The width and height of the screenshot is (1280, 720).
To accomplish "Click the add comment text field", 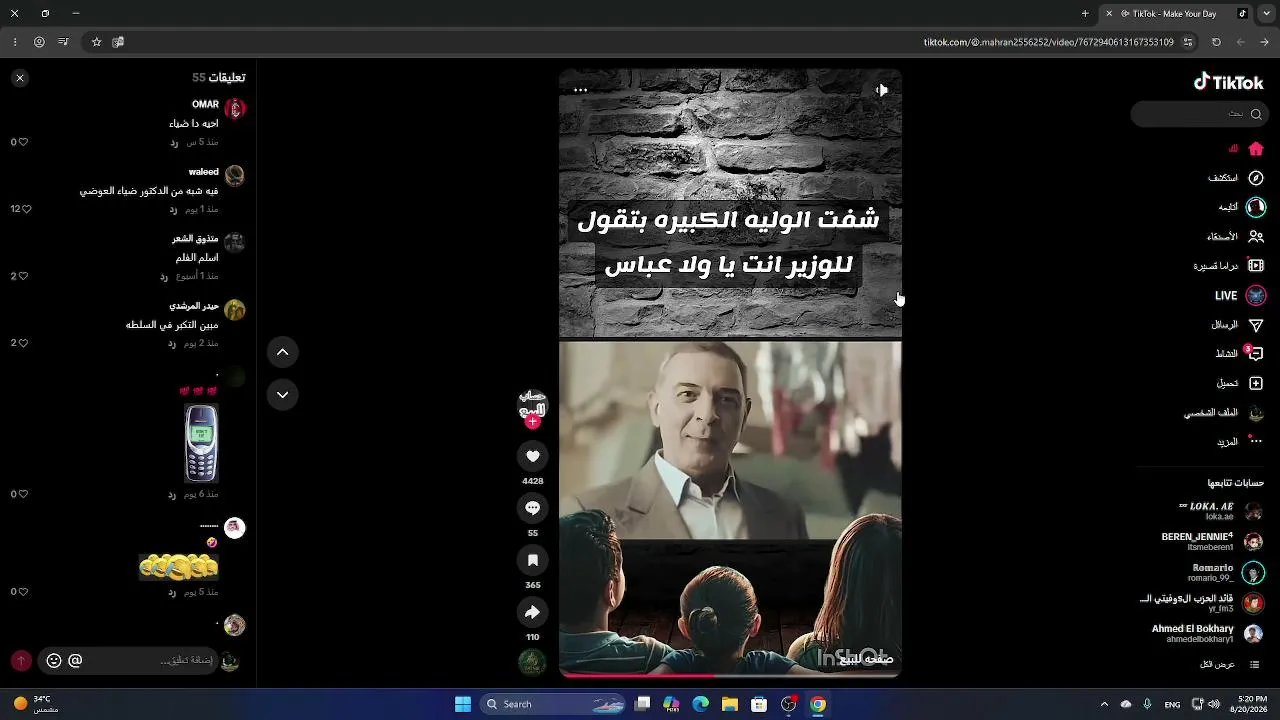I will coord(130,661).
